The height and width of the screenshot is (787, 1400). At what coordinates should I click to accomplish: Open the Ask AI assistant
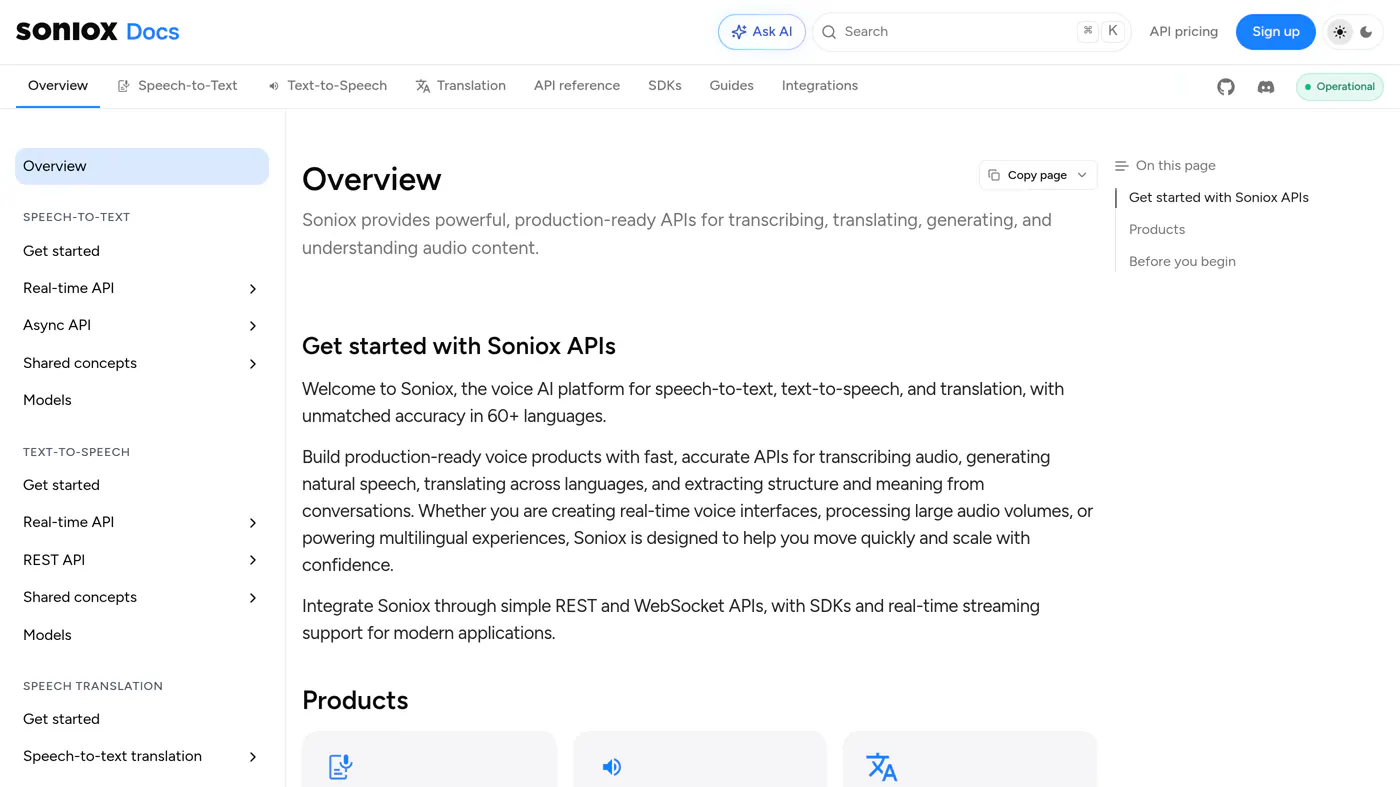762,32
